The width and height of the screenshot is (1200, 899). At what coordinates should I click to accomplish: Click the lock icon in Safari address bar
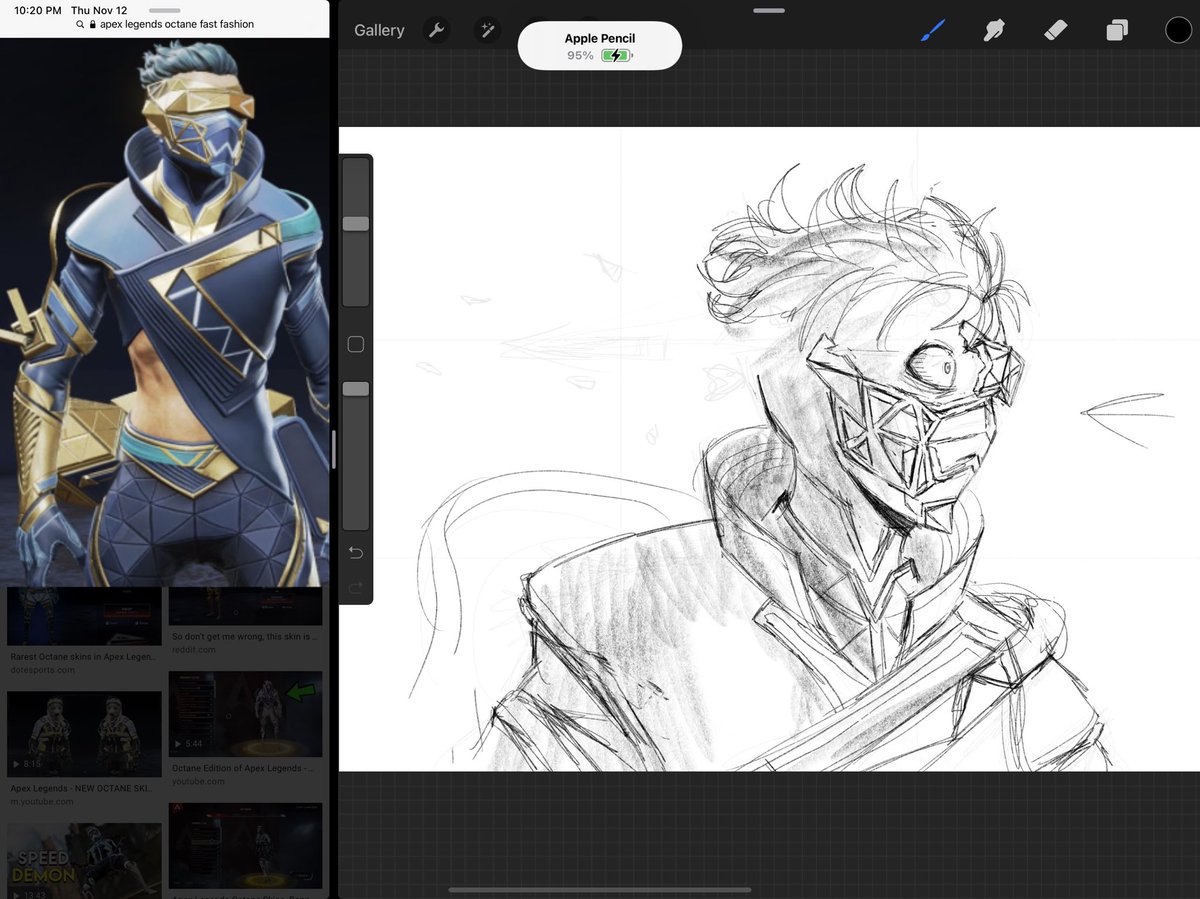(x=92, y=24)
